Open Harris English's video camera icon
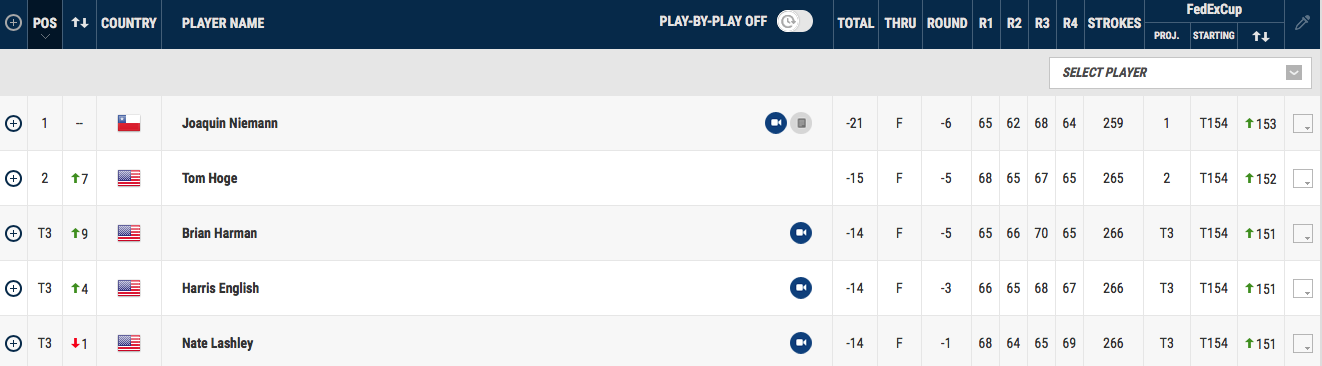Screen dimensions: 1322x366 (x=800, y=288)
